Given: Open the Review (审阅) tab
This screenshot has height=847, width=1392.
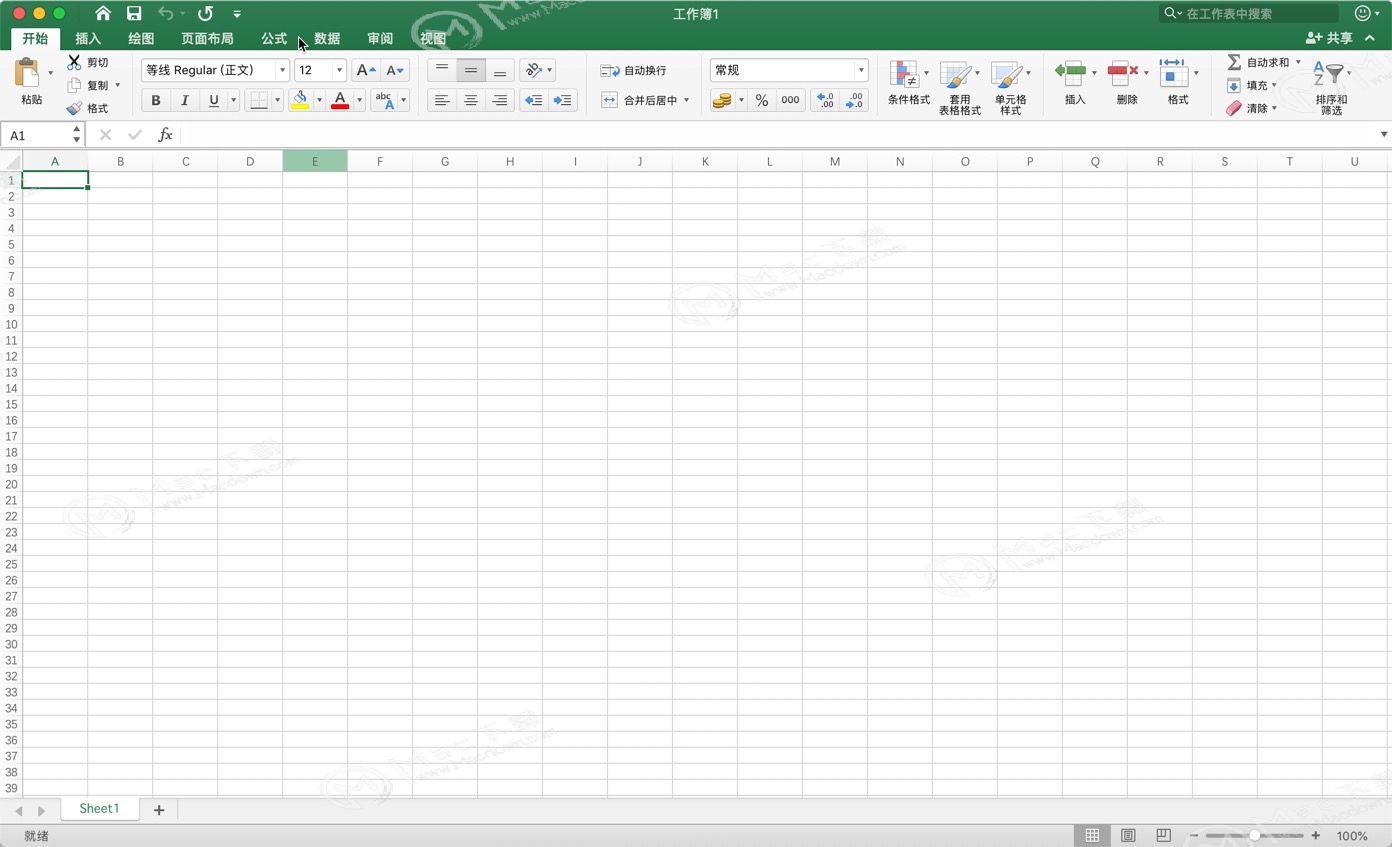Looking at the screenshot, I should 380,38.
